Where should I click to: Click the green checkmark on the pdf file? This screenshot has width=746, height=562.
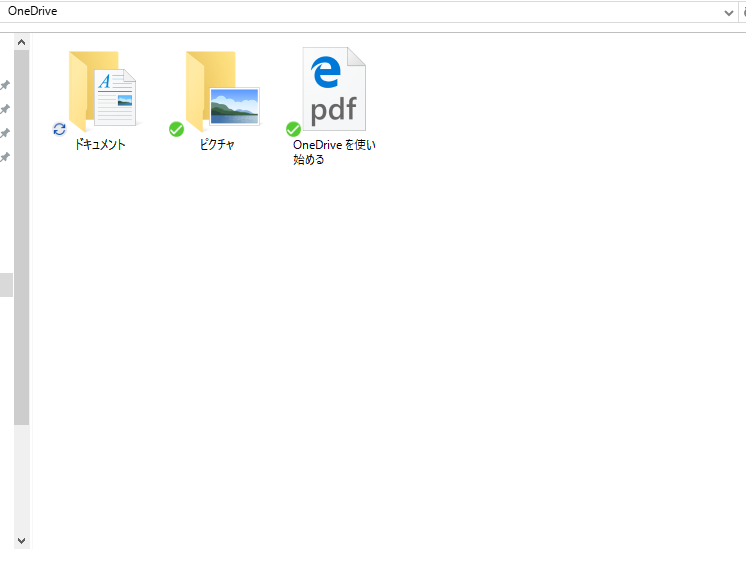pyautogui.click(x=294, y=129)
